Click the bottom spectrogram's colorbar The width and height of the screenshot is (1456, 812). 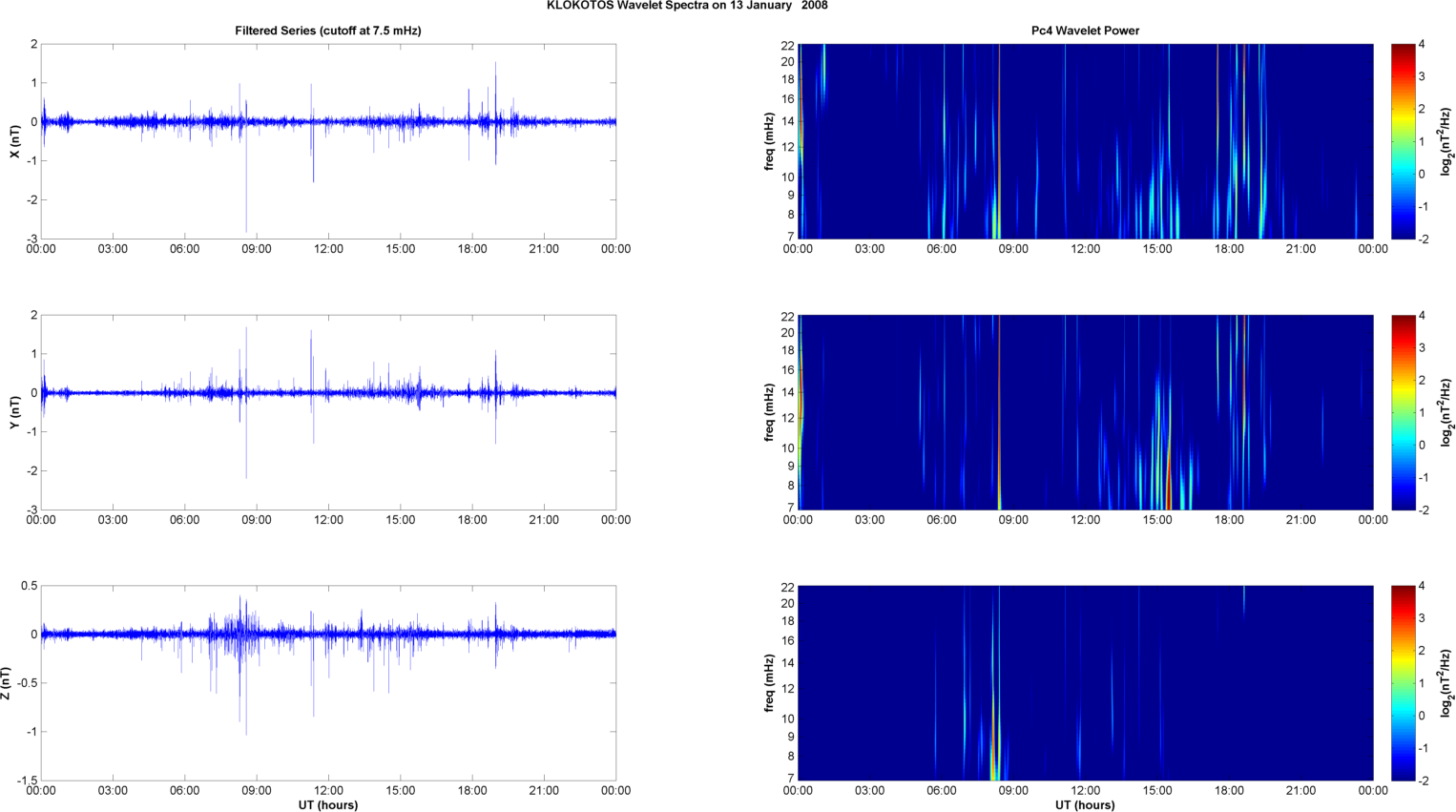tap(1403, 683)
